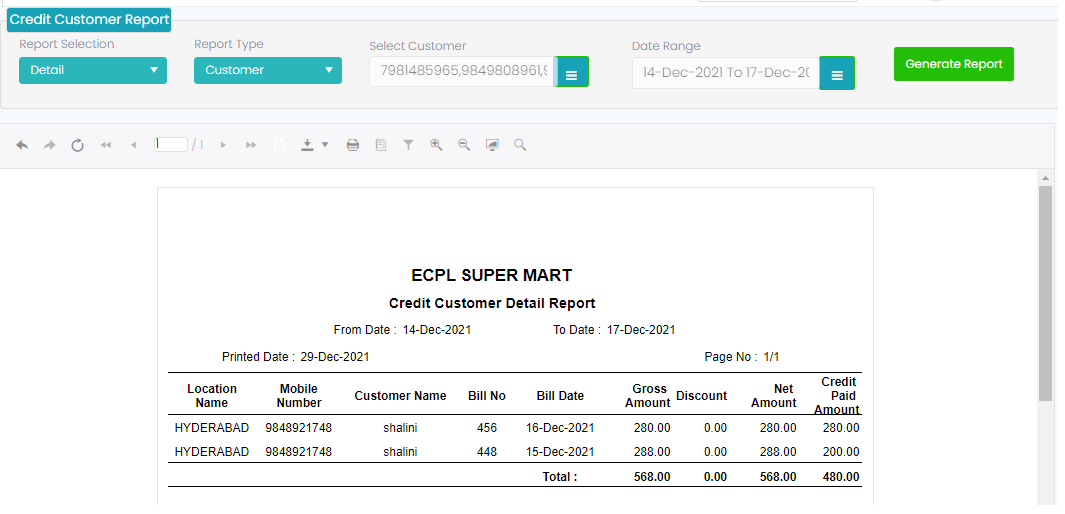Click the Page No 1/1 text
Viewport: 1065px width, 514px height.
742,356
